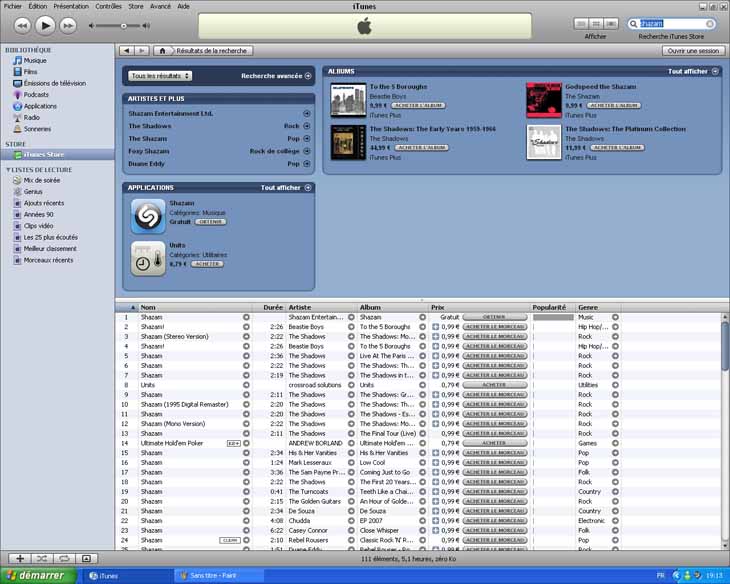Open the Édition menu

38,6
